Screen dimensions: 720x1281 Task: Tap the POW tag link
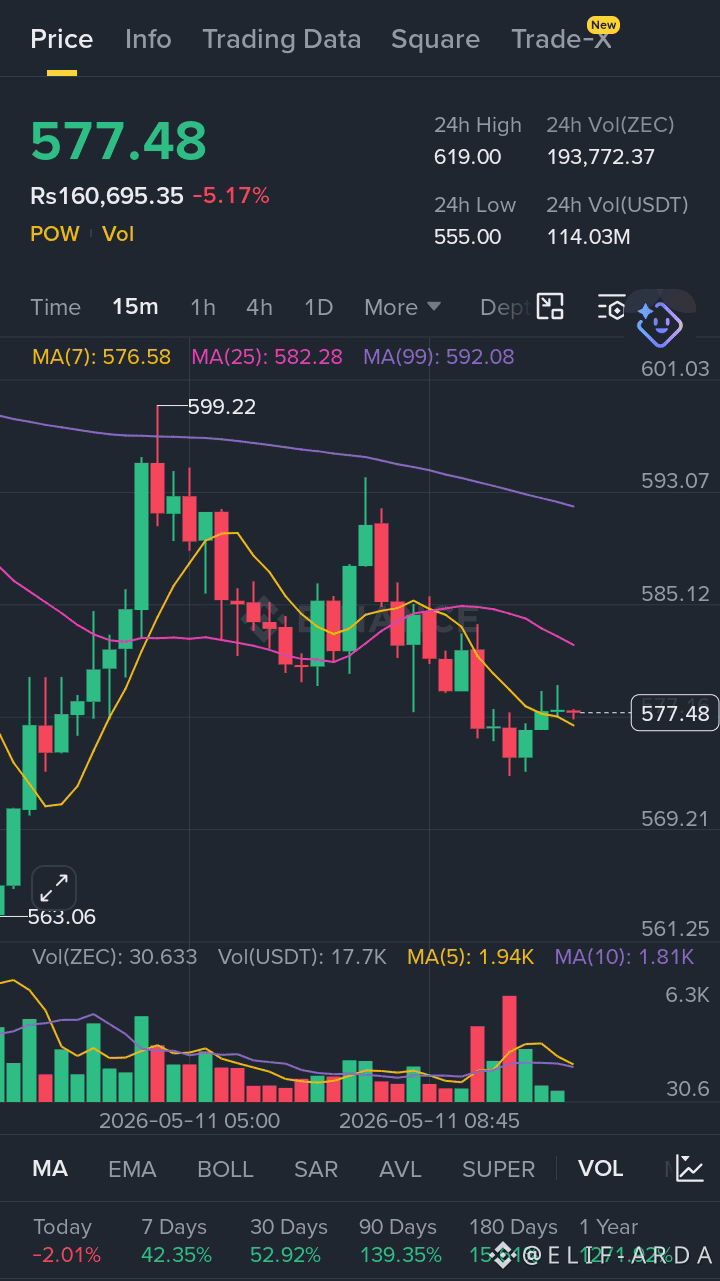[x=55, y=234]
